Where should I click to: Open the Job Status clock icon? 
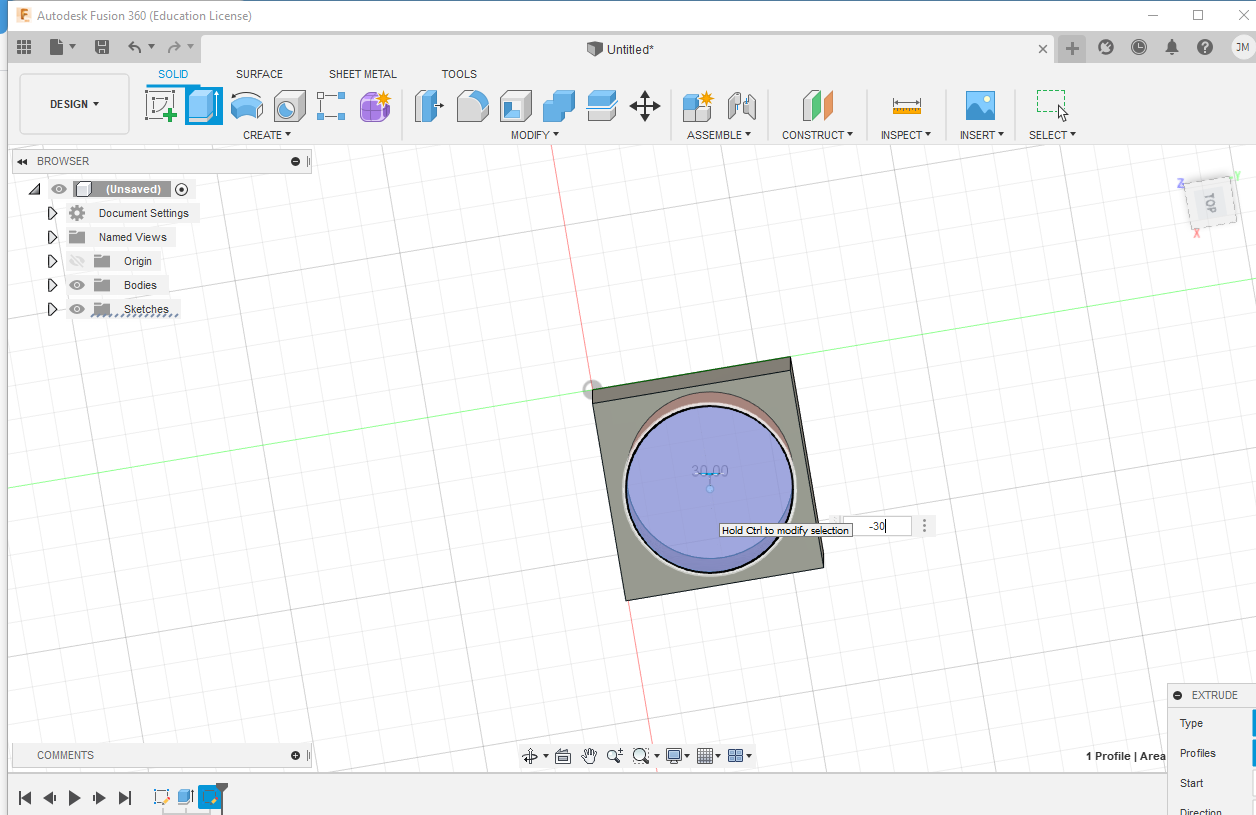click(1139, 47)
